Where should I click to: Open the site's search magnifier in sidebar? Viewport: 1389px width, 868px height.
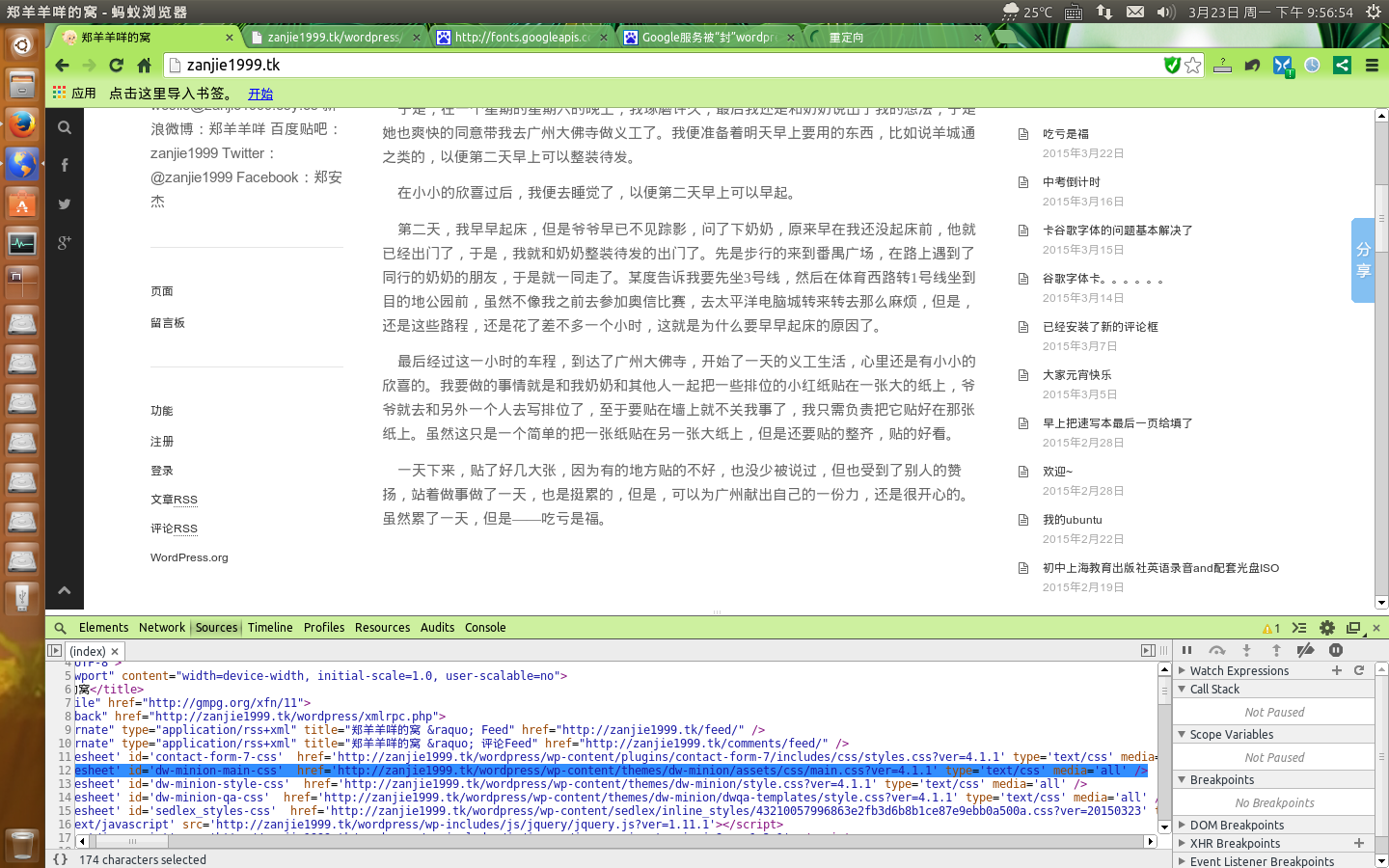click(65, 127)
